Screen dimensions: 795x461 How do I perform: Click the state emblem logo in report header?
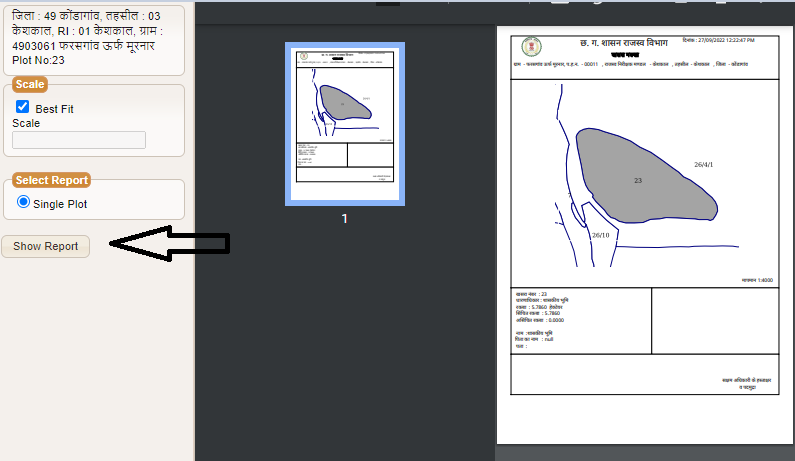[x=529, y=48]
